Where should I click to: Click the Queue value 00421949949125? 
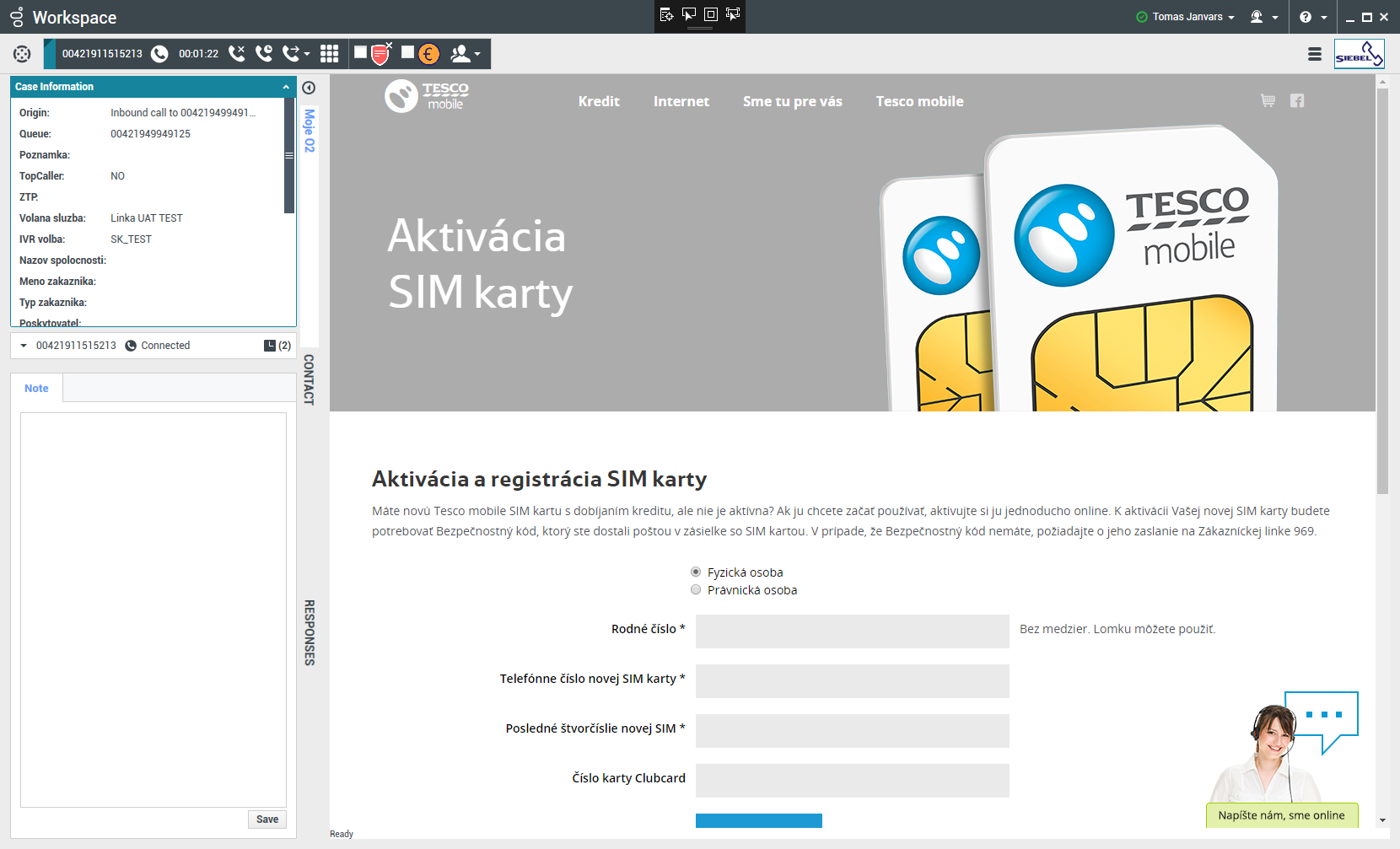pos(150,134)
